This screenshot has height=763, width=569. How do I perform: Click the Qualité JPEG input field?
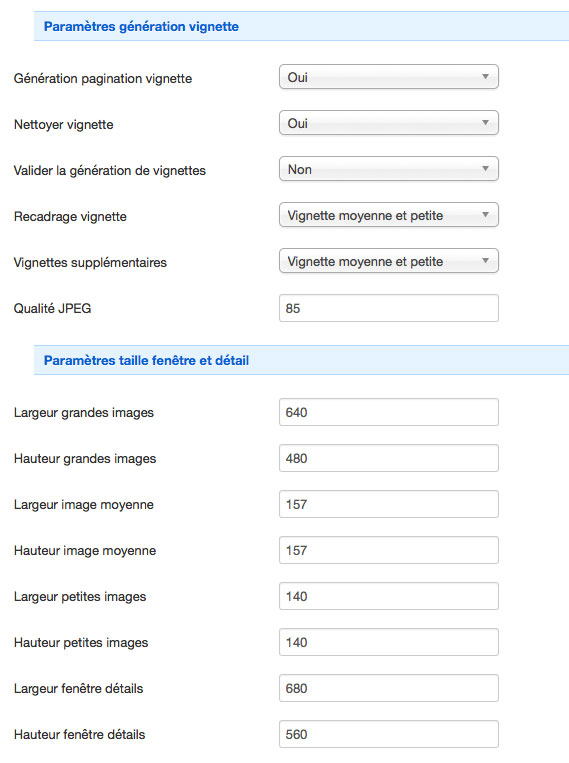(388, 308)
